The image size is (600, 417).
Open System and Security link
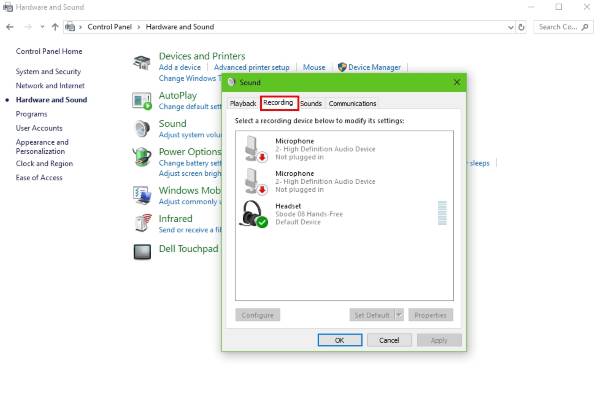click(48, 72)
